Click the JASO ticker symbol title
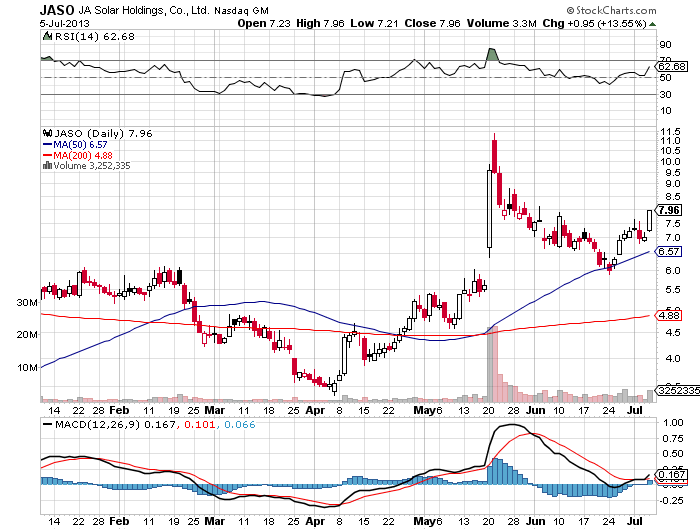Image resolution: width=700 pixels, height=530 pixels. click(57, 9)
